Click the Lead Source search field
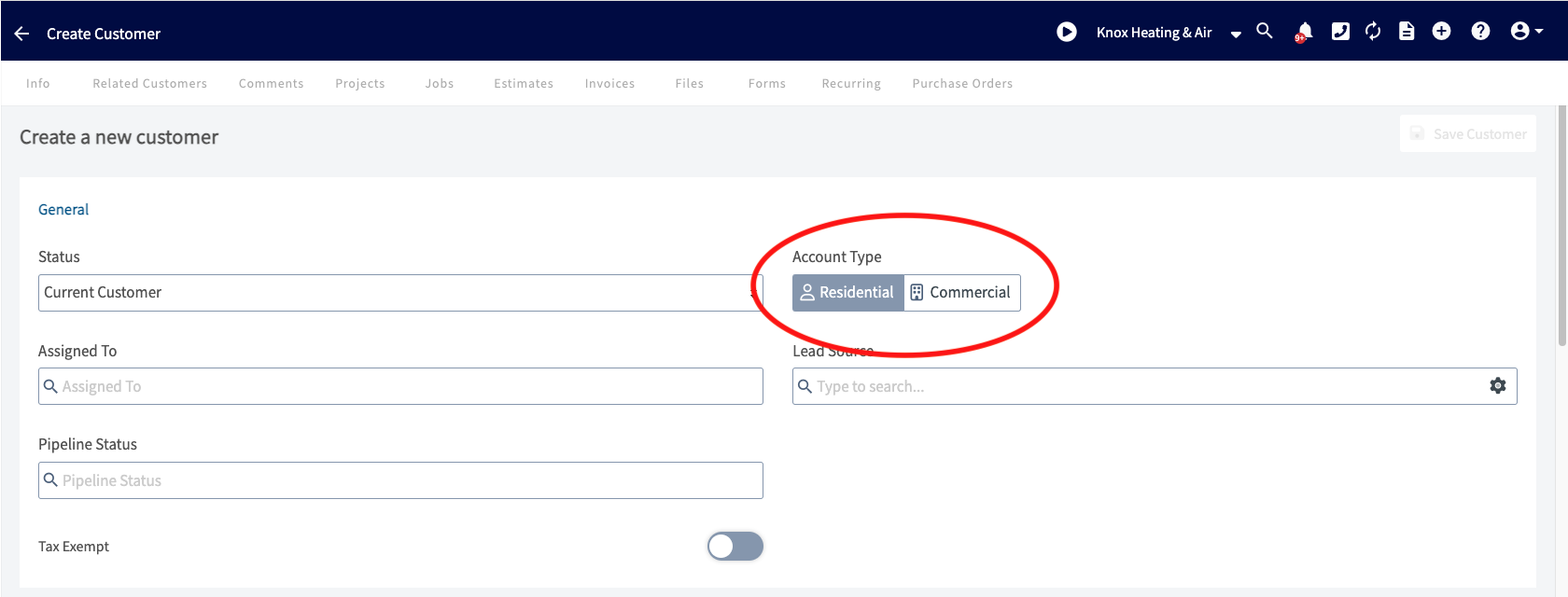1568x597 pixels. pyautogui.click(x=1155, y=386)
